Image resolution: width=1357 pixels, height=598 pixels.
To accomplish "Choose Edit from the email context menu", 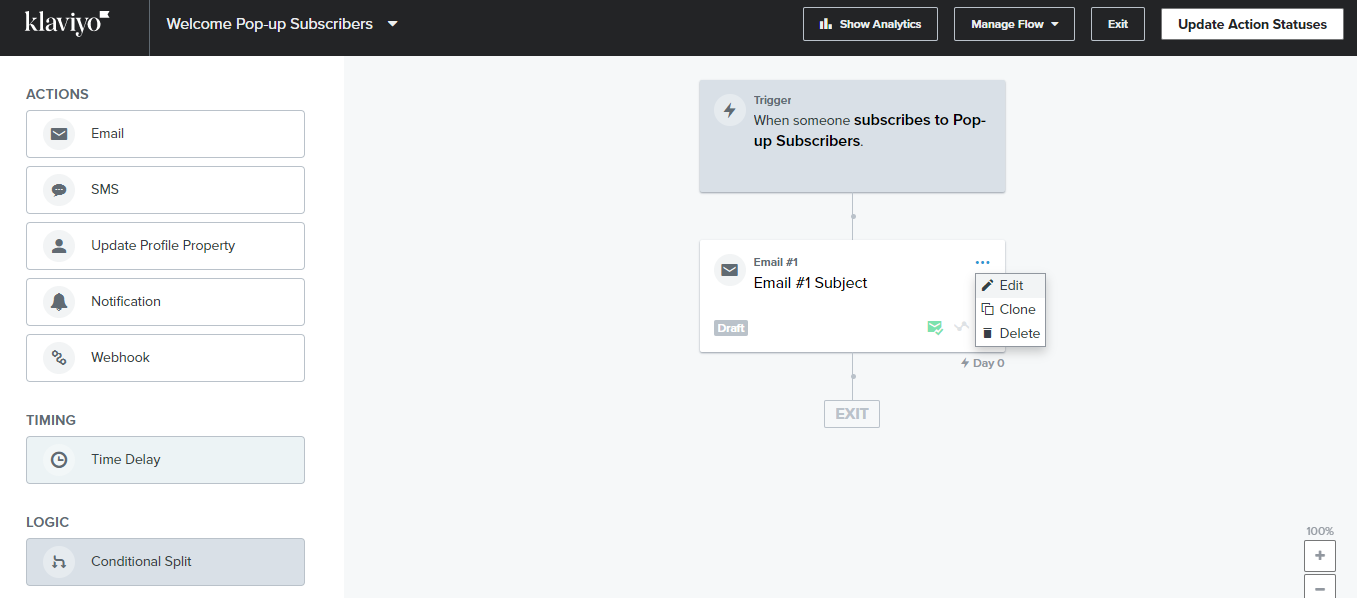I will 1010,285.
